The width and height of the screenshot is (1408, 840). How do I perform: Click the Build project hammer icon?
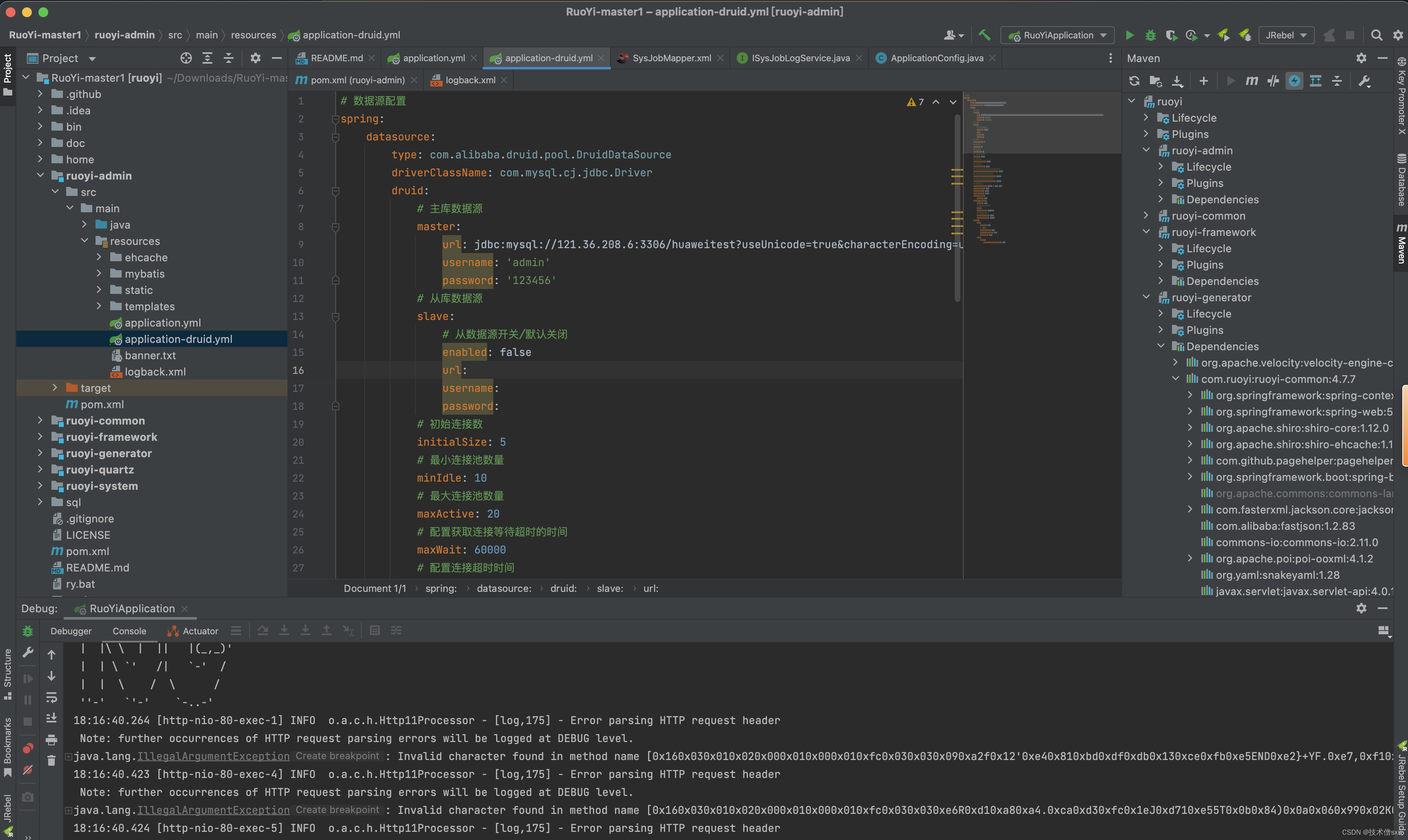(984, 35)
